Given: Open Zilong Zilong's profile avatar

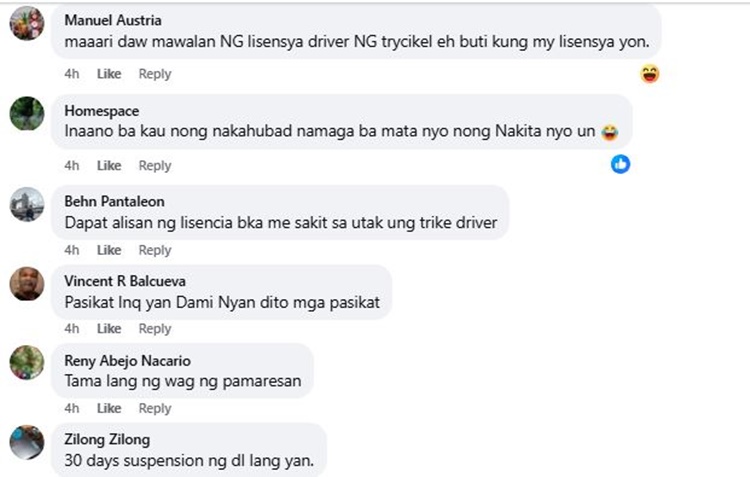Looking at the screenshot, I should [27, 442].
